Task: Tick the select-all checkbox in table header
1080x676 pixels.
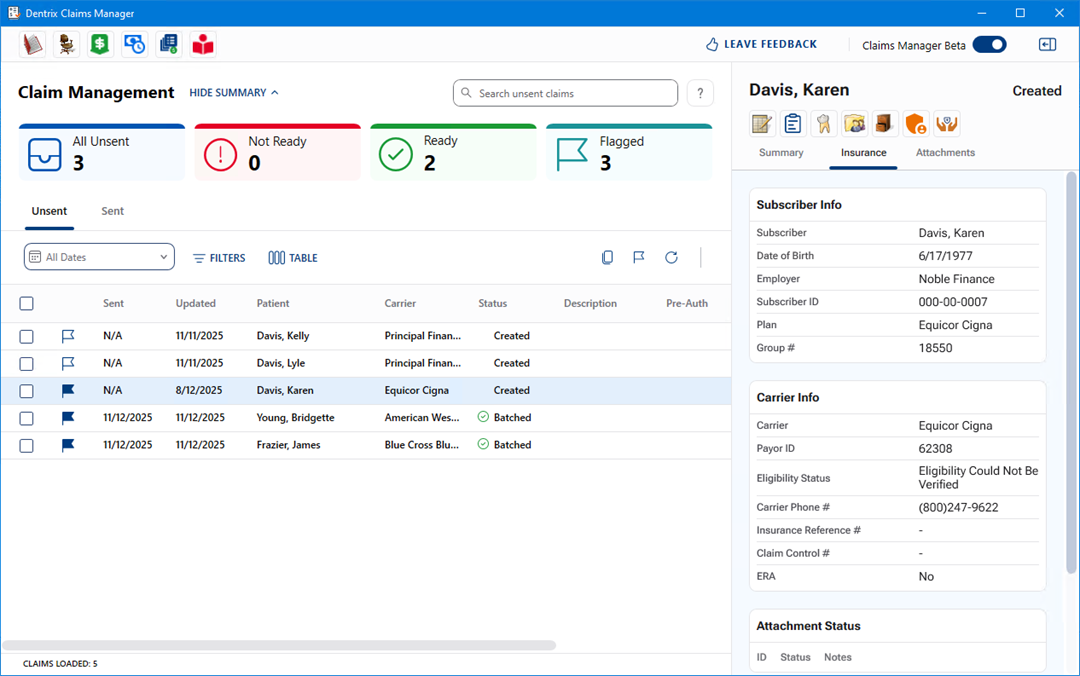Action: [x=27, y=304]
